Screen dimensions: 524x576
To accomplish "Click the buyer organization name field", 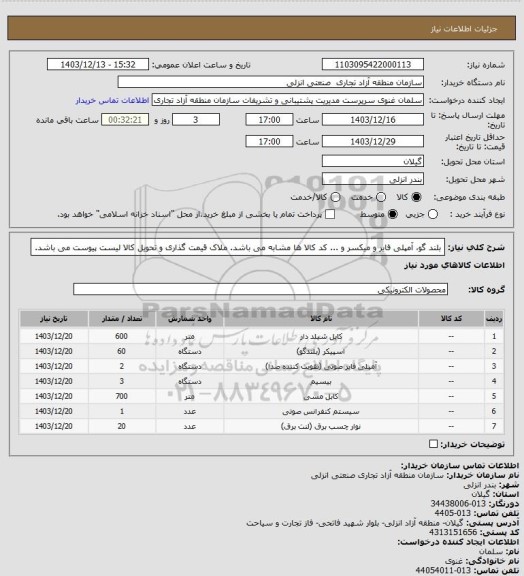I will pos(270,82).
